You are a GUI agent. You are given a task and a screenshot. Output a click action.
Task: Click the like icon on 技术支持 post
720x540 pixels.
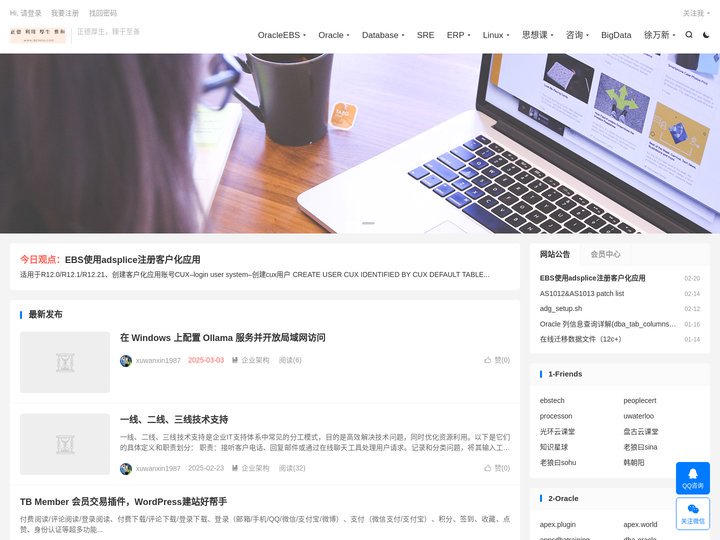click(x=488, y=468)
